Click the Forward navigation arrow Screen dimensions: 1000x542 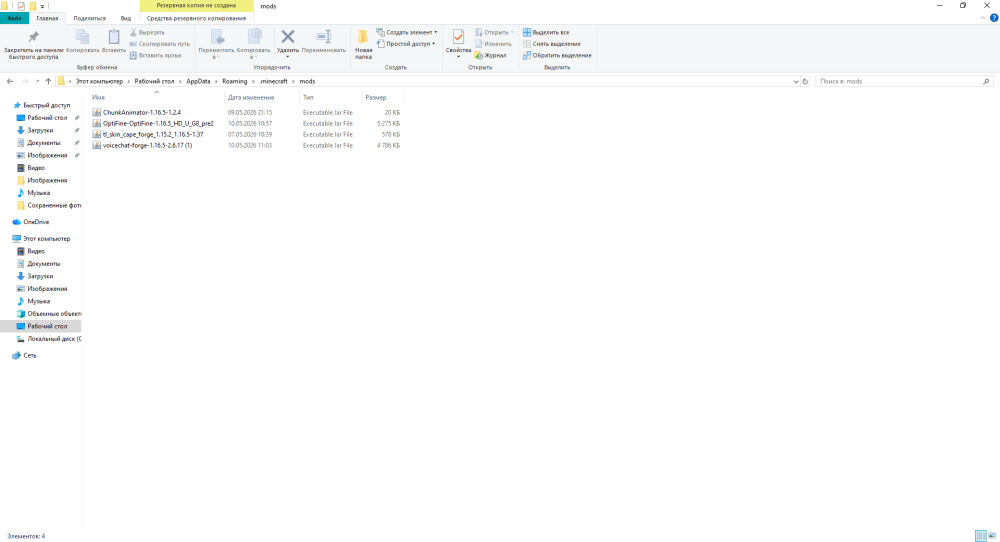tap(25, 82)
